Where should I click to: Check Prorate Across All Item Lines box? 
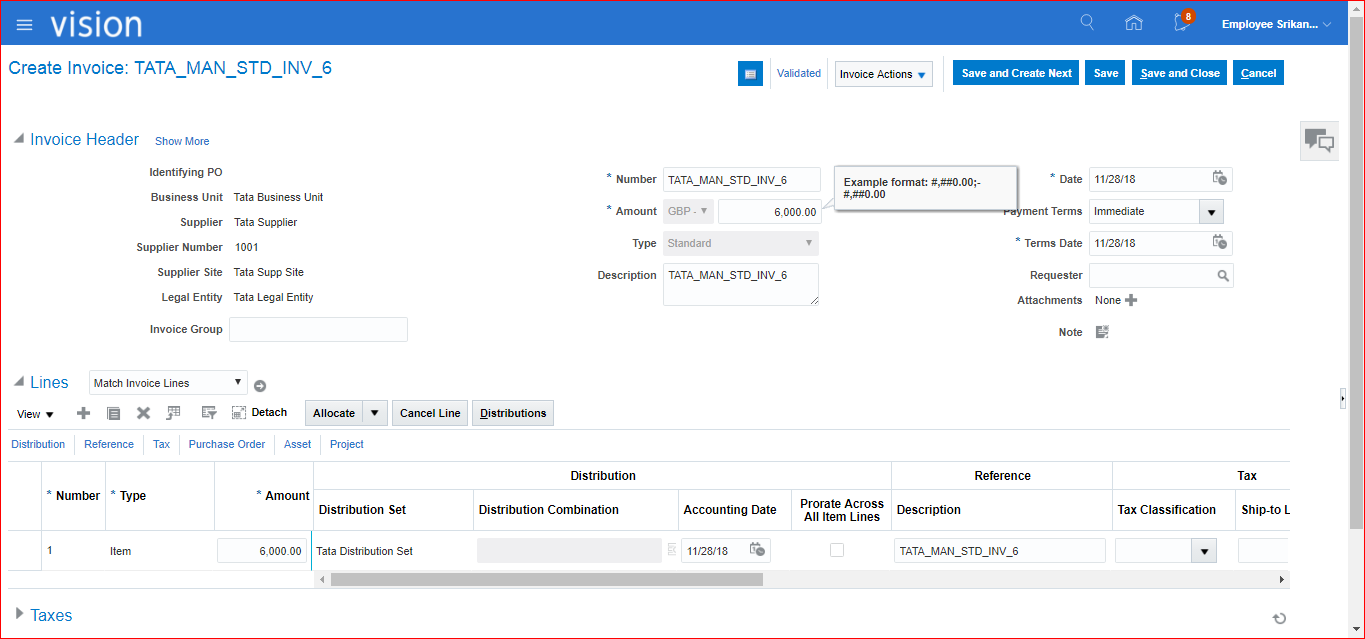pyautogui.click(x=837, y=550)
